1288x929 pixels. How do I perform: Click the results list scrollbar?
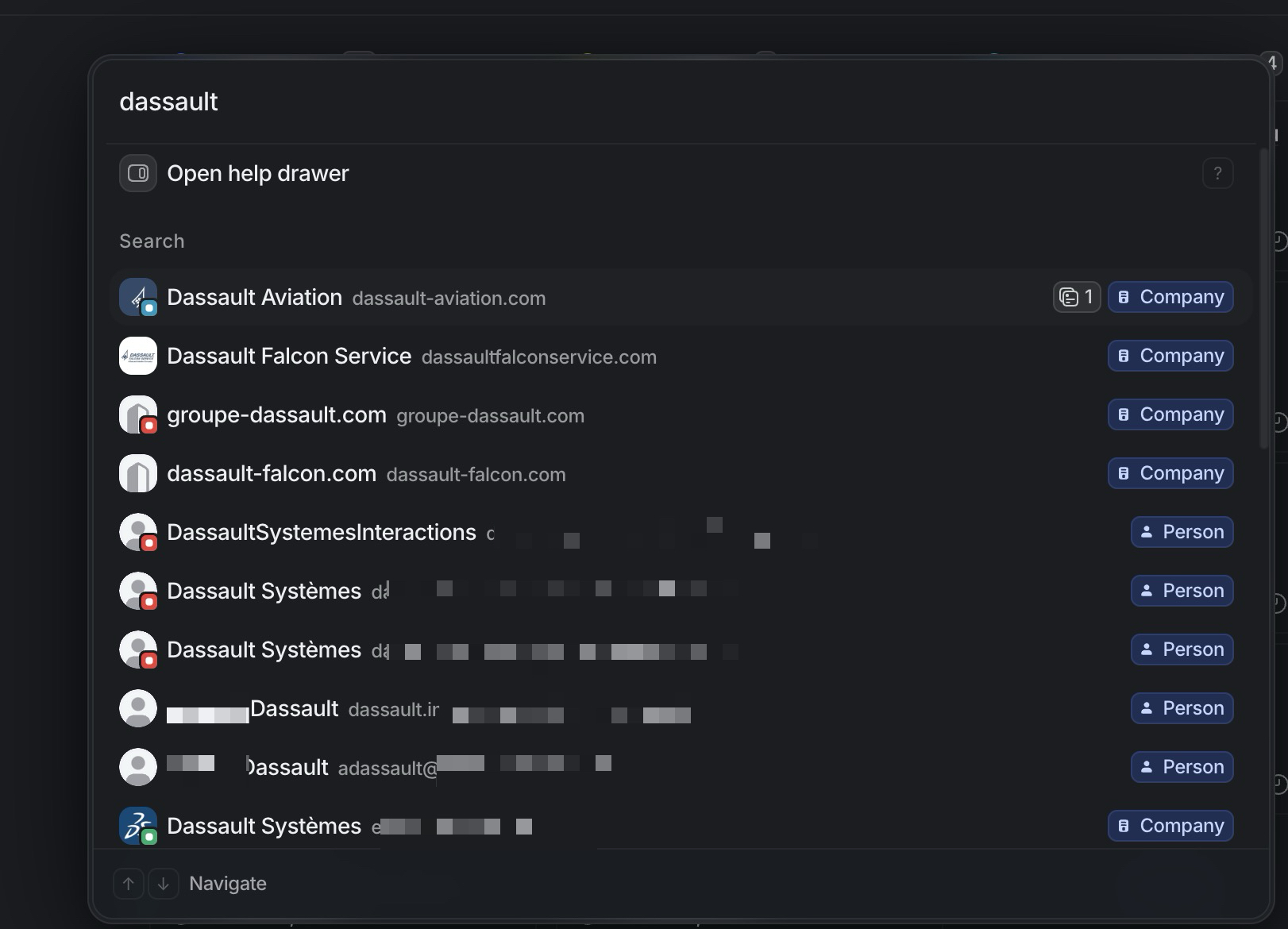[1264, 299]
